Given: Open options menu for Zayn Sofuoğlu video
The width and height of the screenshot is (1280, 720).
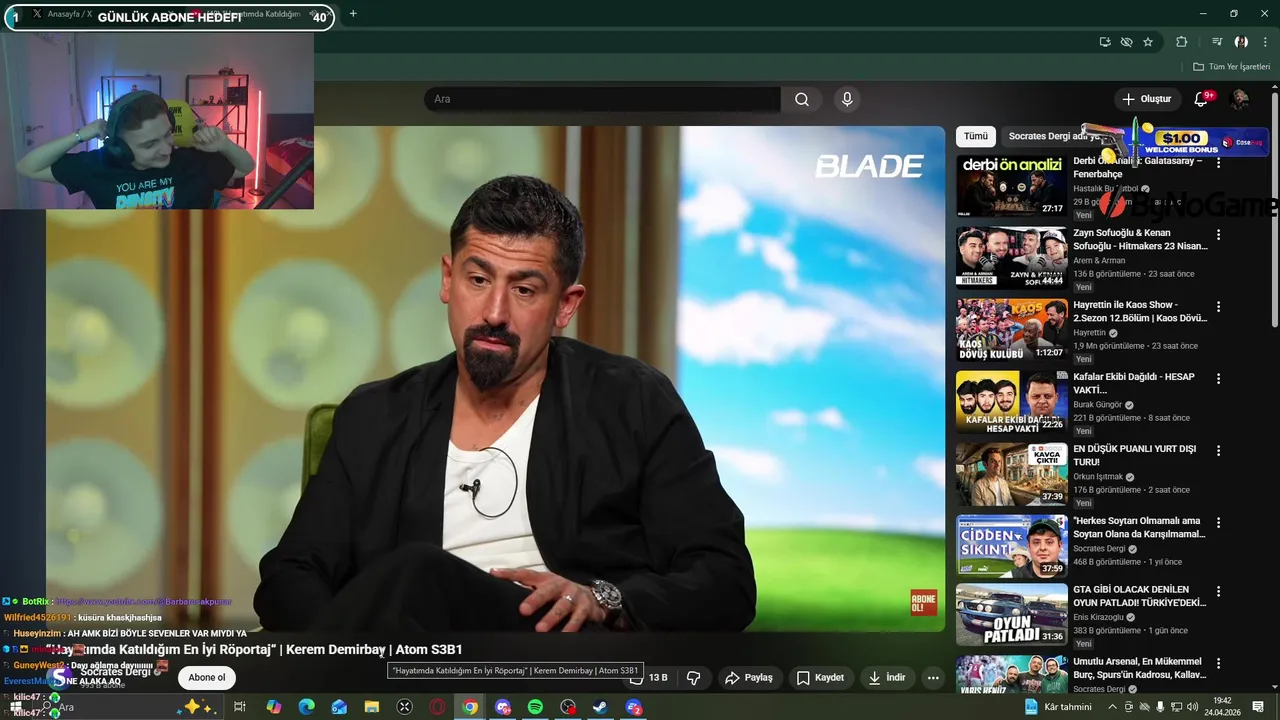Looking at the screenshot, I should [x=1218, y=235].
